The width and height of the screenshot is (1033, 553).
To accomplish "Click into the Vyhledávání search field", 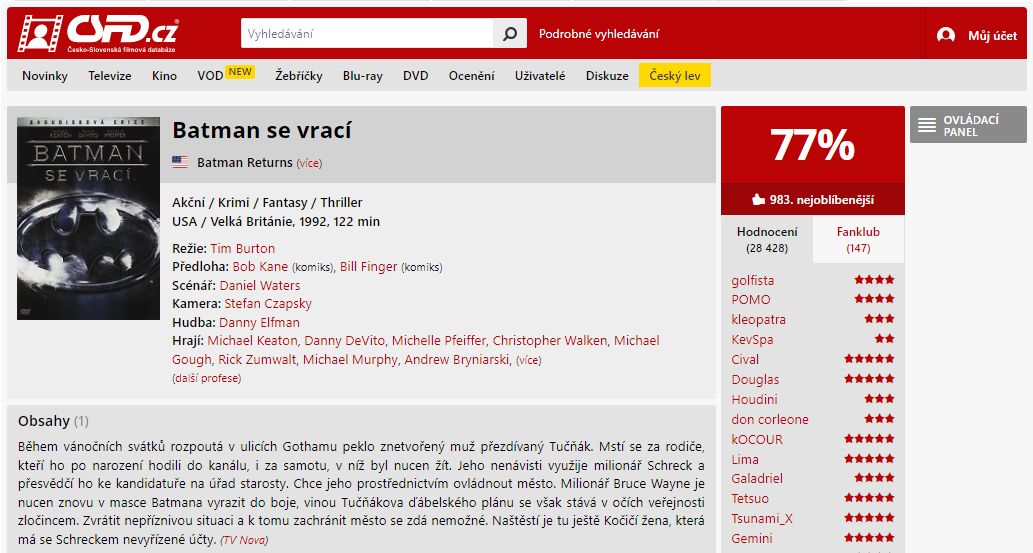I will tap(368, 34).
